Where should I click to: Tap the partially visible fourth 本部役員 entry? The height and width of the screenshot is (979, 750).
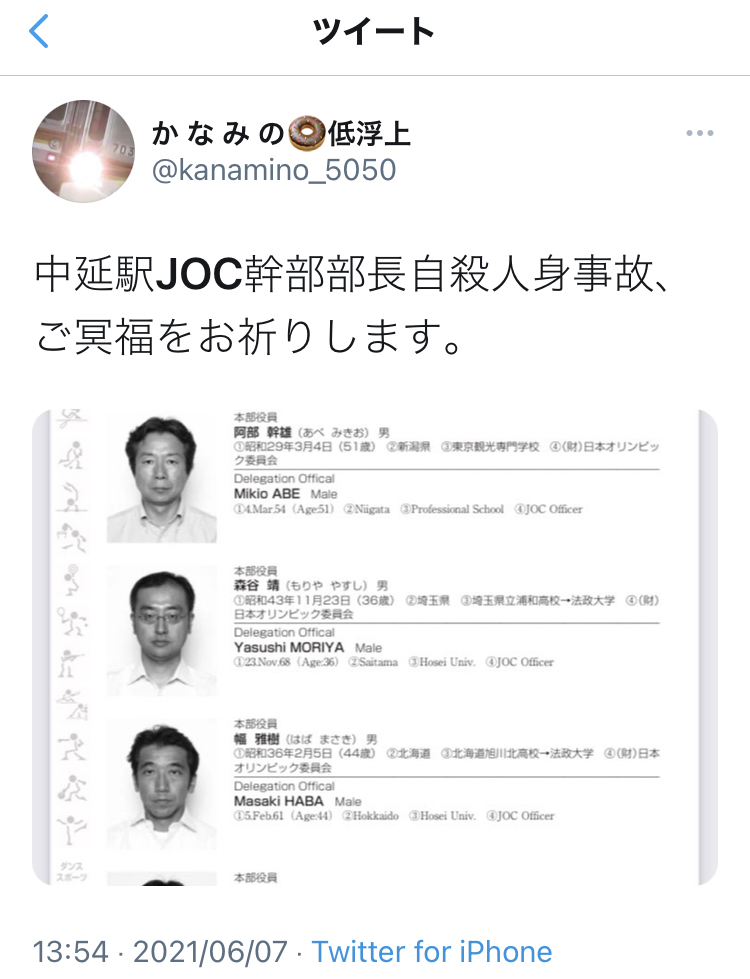[255, 878]
